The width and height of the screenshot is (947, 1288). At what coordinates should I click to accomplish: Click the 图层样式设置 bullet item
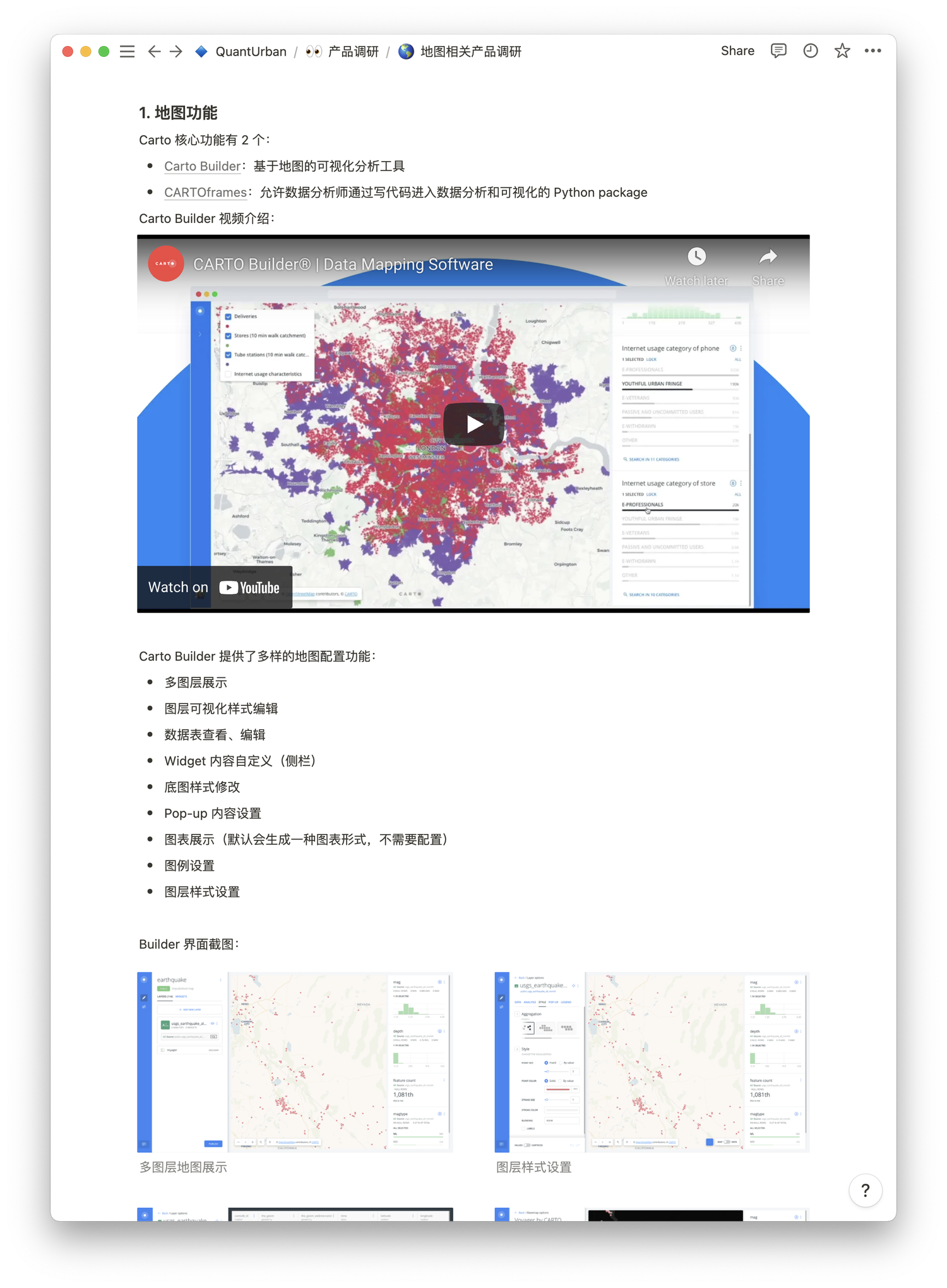(x=202, y=892)
